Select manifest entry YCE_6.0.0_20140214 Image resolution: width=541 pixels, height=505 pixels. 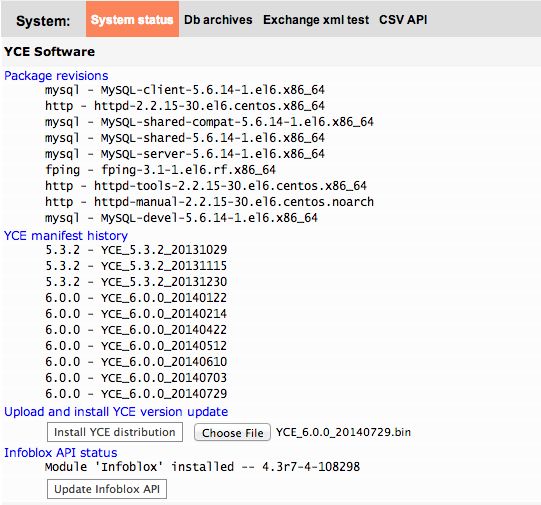coord(136,314)
